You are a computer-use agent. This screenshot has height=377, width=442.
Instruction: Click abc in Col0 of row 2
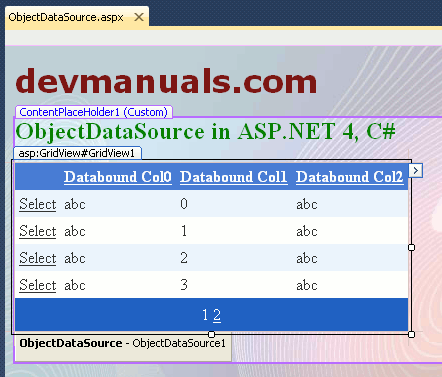[75, 258]
